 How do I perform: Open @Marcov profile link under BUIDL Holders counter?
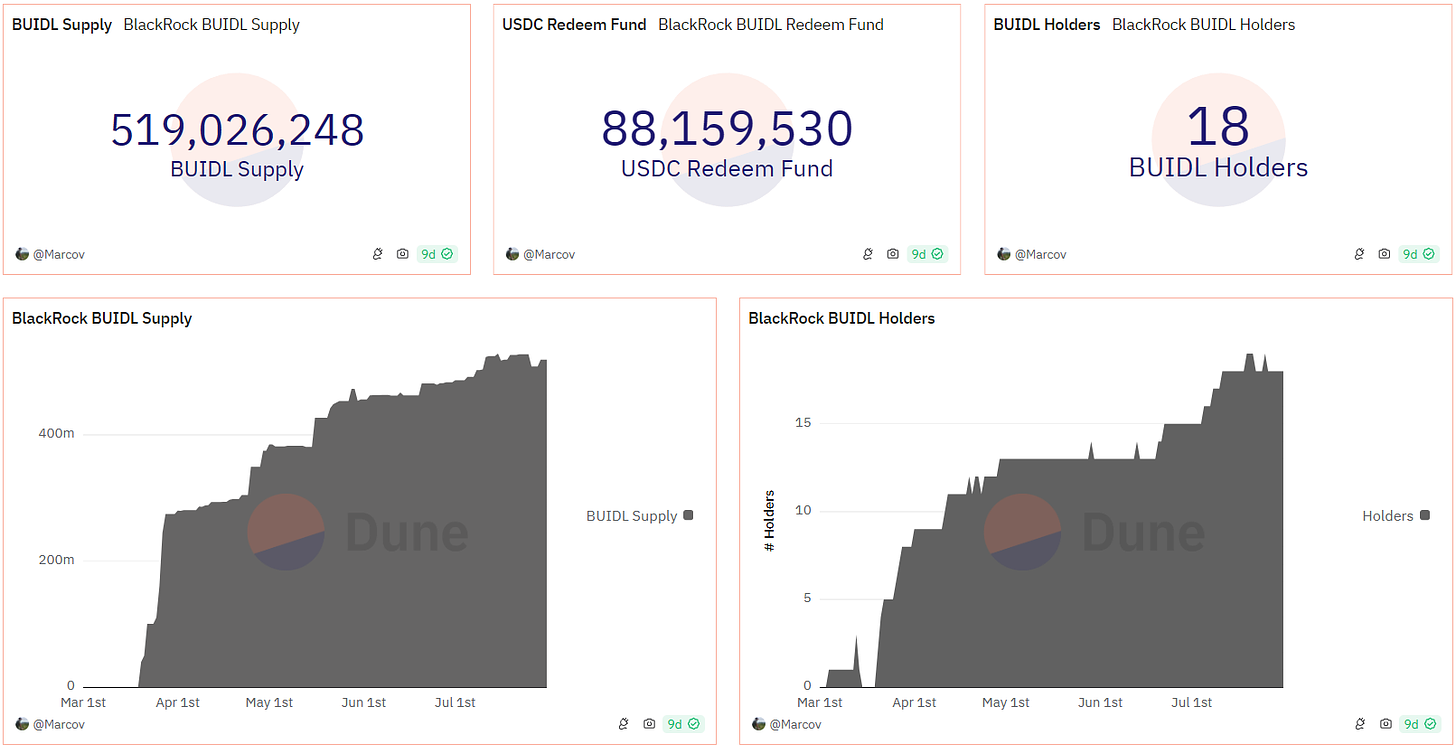tap(1041, 254)
